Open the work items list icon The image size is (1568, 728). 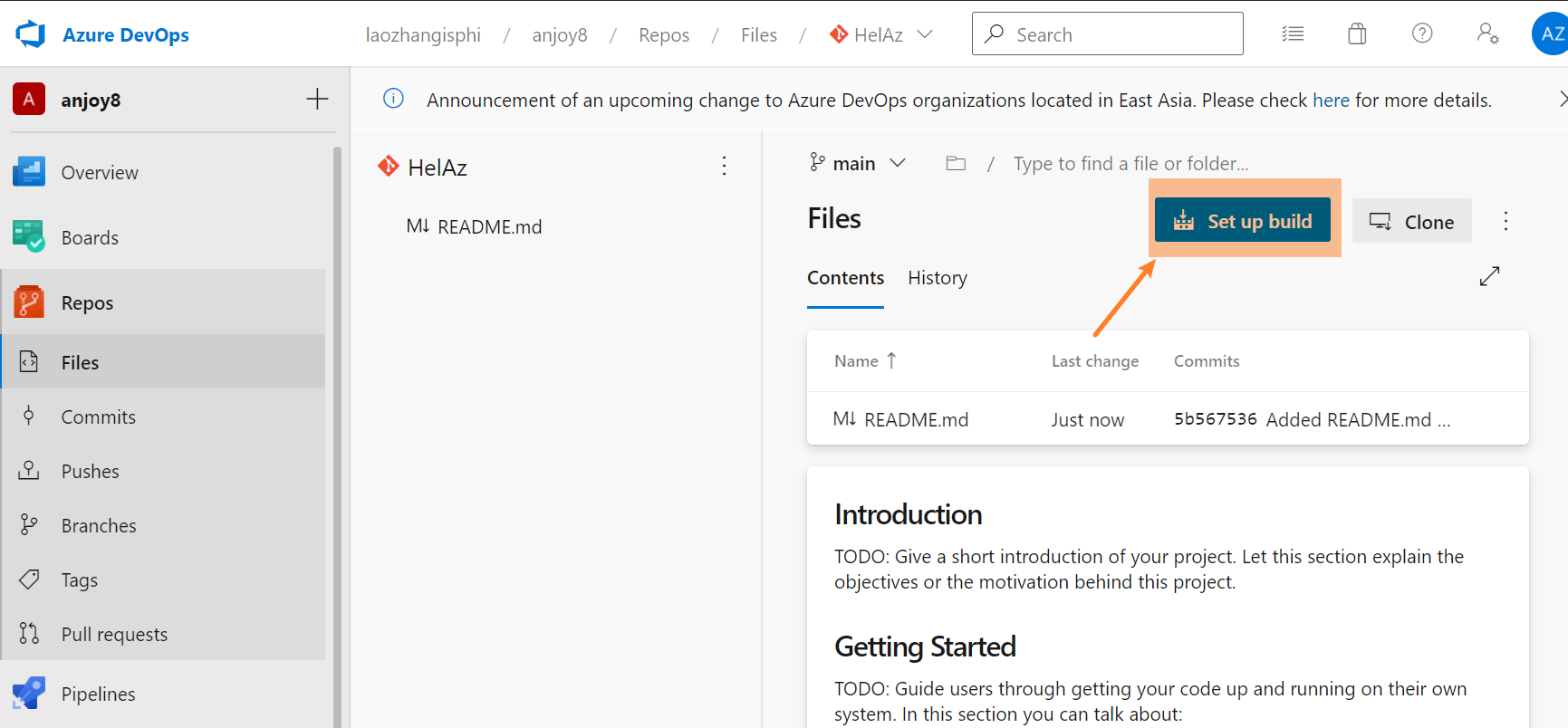pyautogui.click(x=1293, y=34)
